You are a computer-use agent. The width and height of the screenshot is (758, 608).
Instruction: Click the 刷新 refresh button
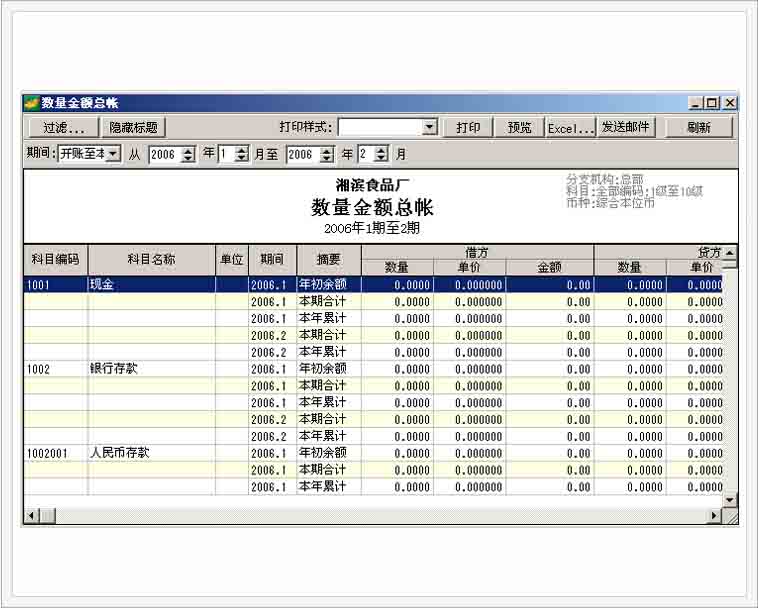pyautogui.click(x=698, y=128)
